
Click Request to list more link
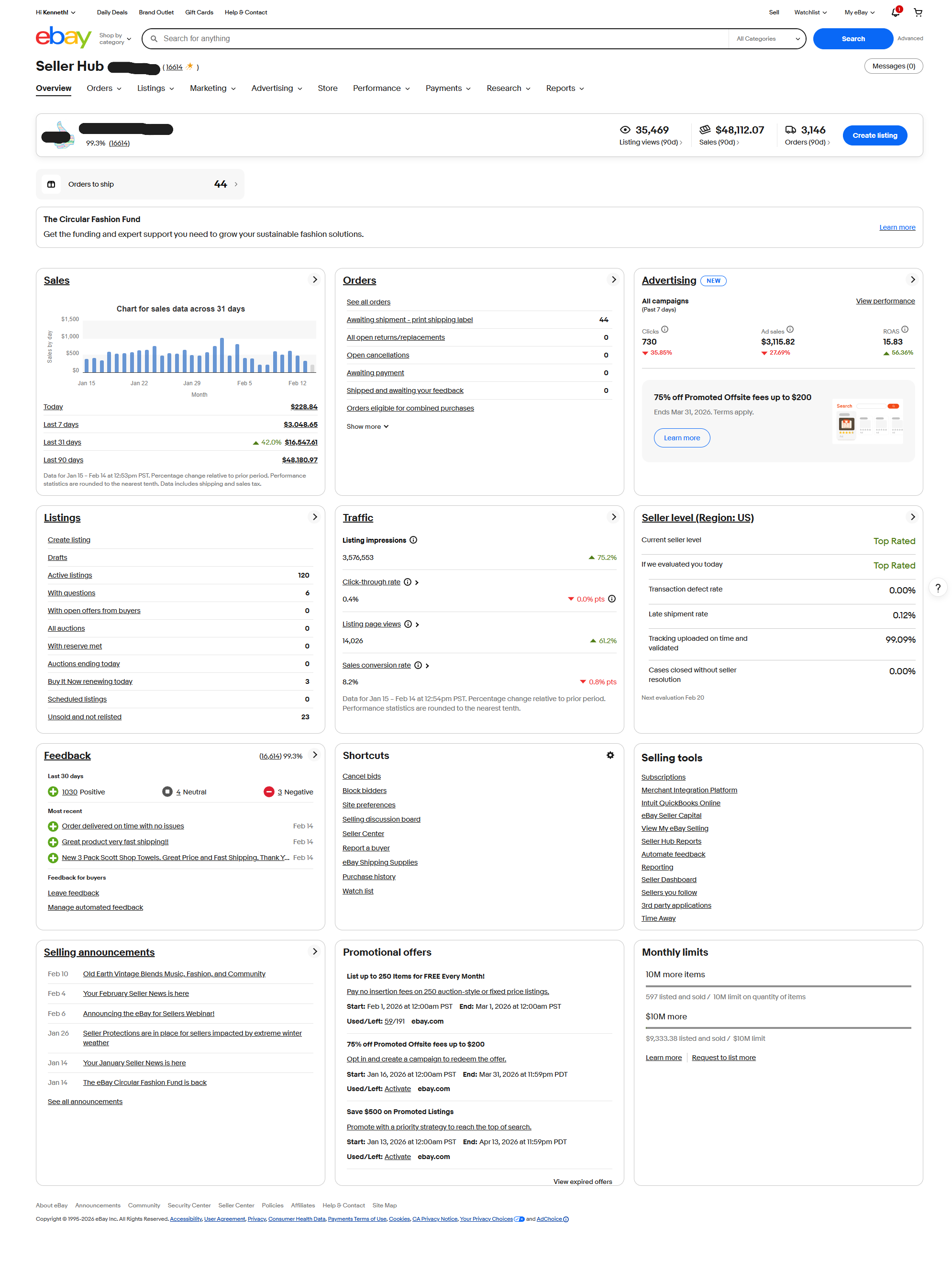click(x=723, y=1058)
